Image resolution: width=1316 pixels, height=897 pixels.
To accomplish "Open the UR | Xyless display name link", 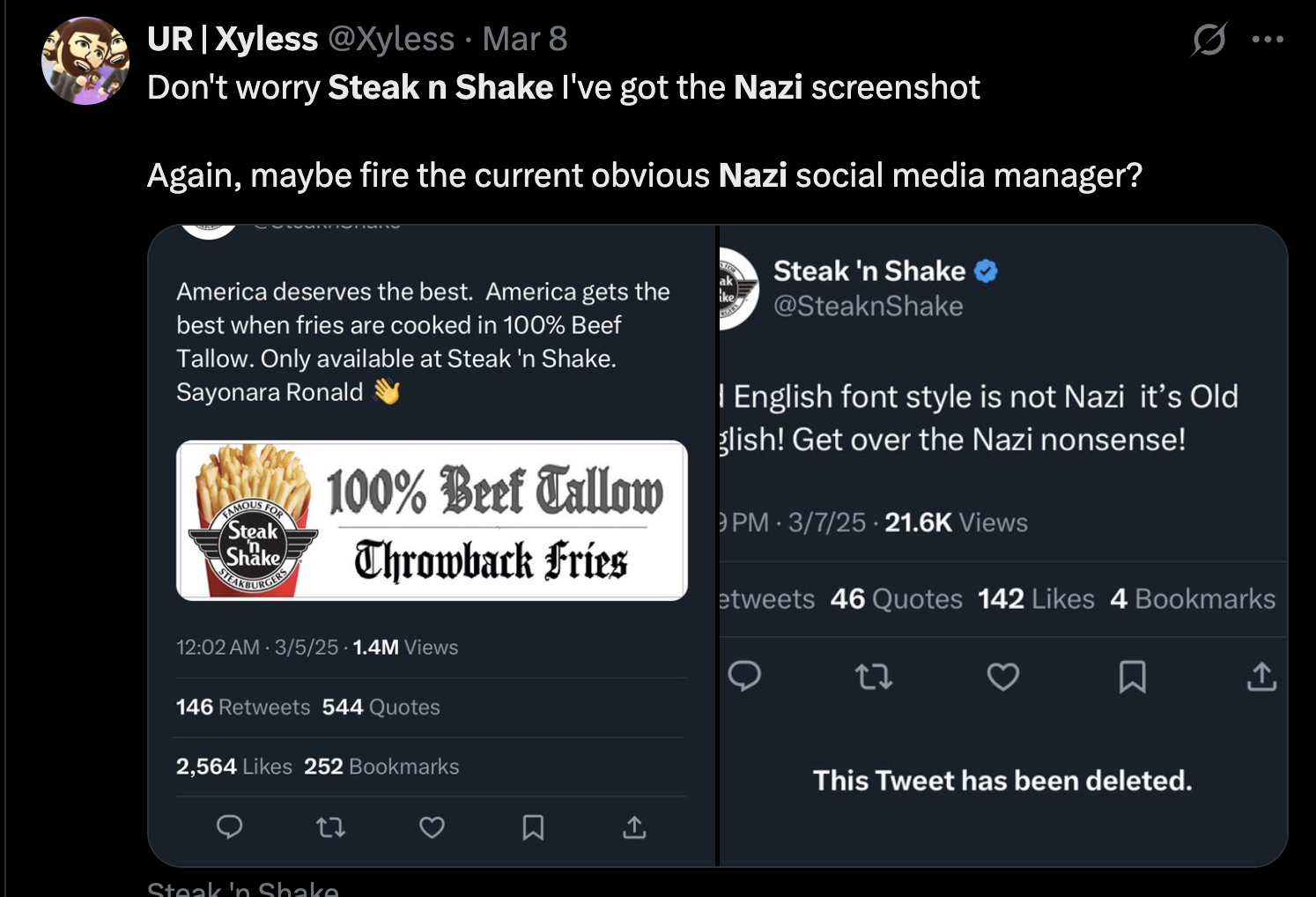I will click(233, 40).
